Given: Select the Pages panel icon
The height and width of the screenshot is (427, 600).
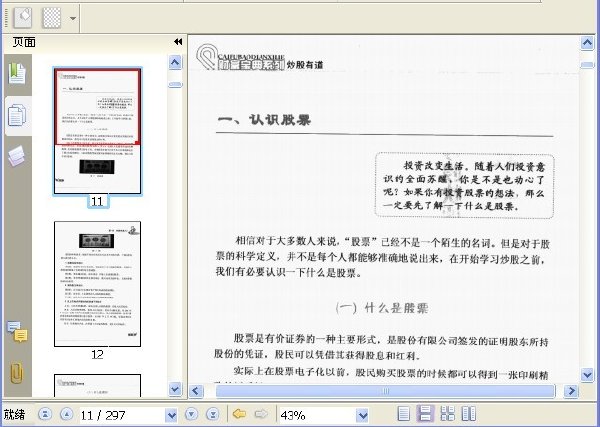Looking at the screenshot, I should (17, 116).
